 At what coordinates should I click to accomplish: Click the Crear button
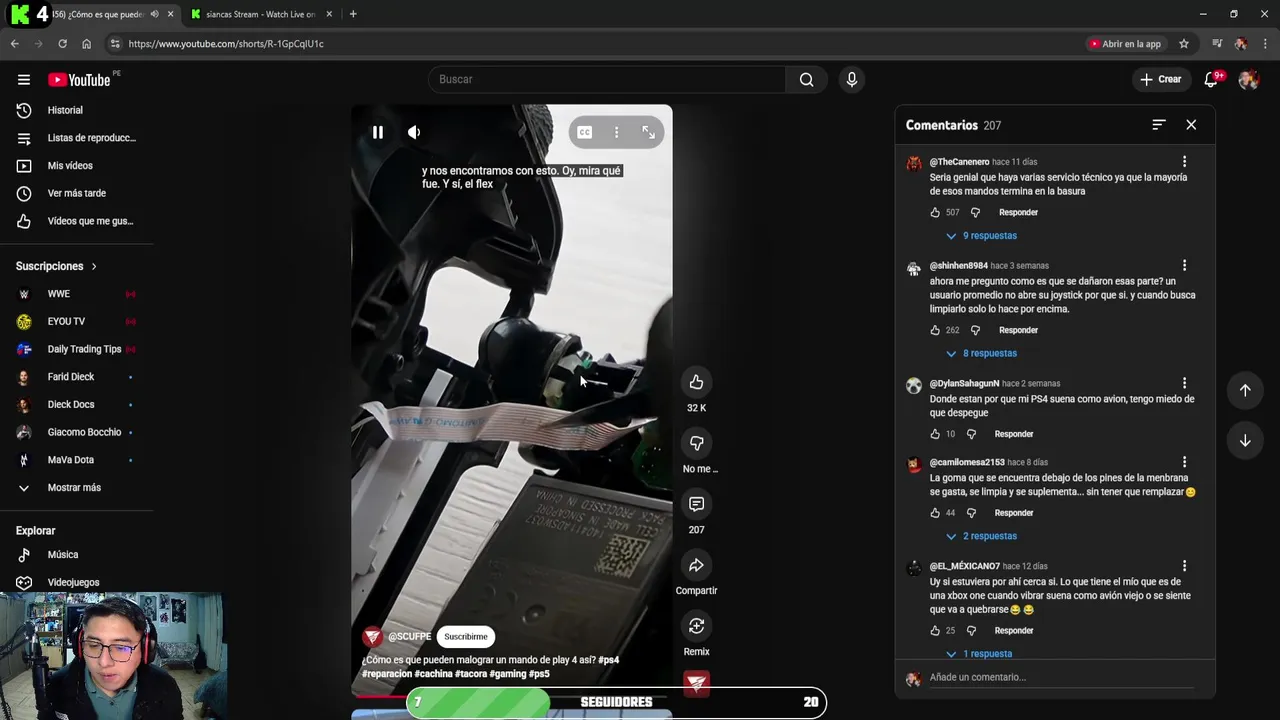1160,80
